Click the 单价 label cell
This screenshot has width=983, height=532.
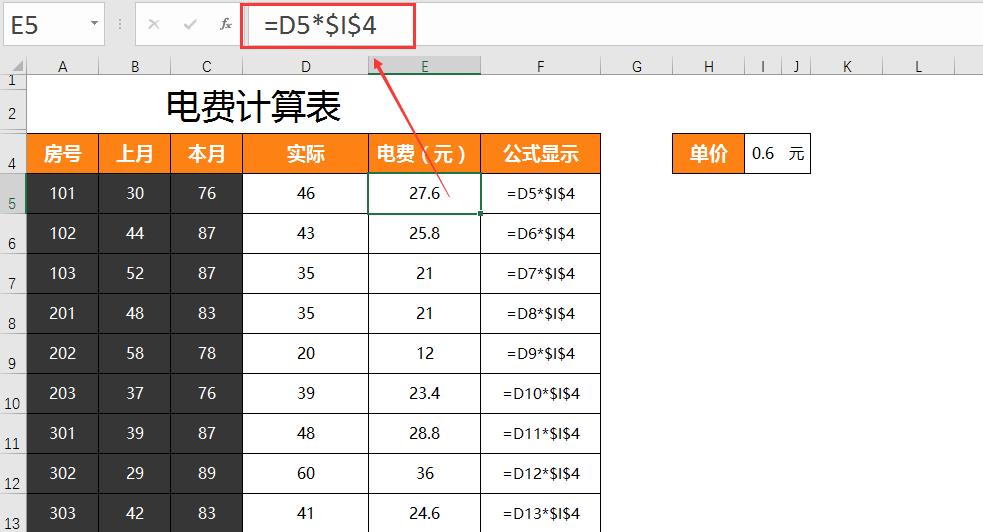click(x=708, y=154)
